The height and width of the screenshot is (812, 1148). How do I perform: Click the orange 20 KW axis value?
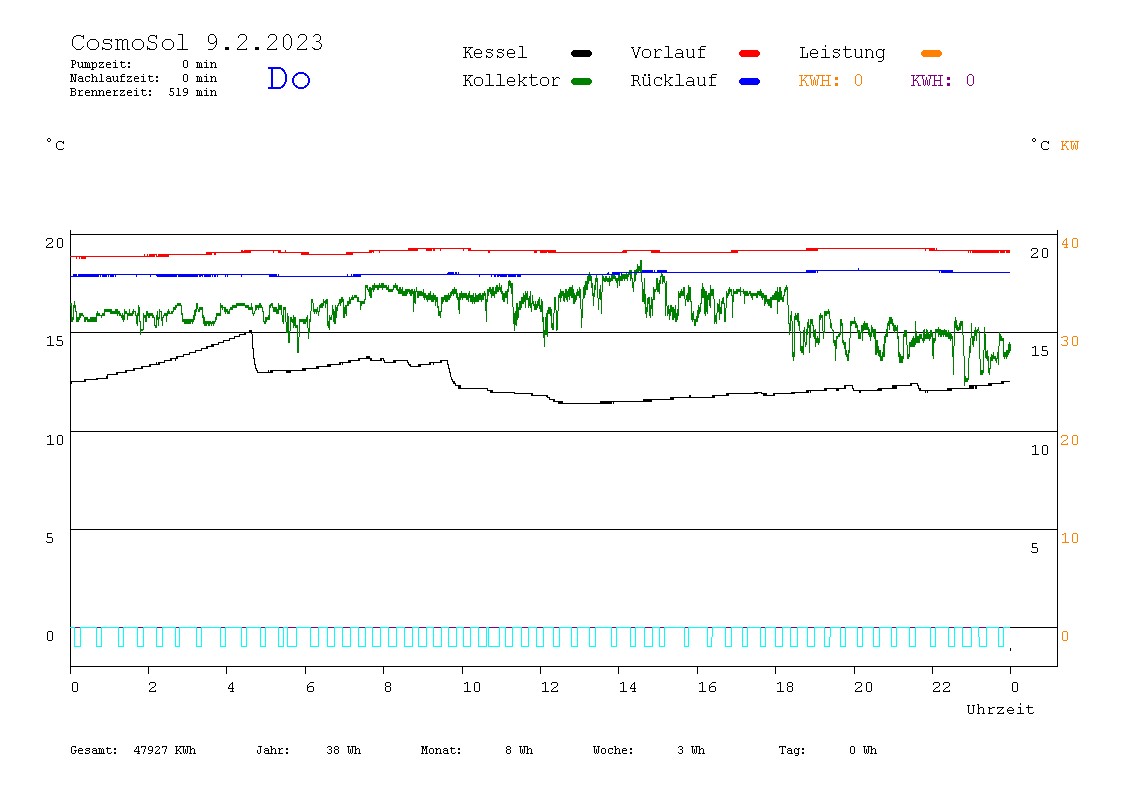[1070, 440]
